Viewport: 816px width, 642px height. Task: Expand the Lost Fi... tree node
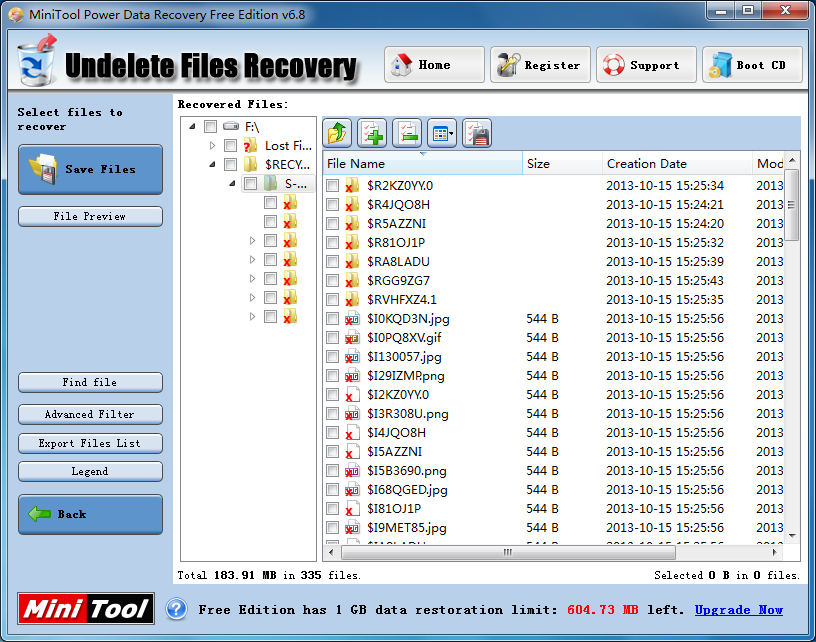[212, 146]
